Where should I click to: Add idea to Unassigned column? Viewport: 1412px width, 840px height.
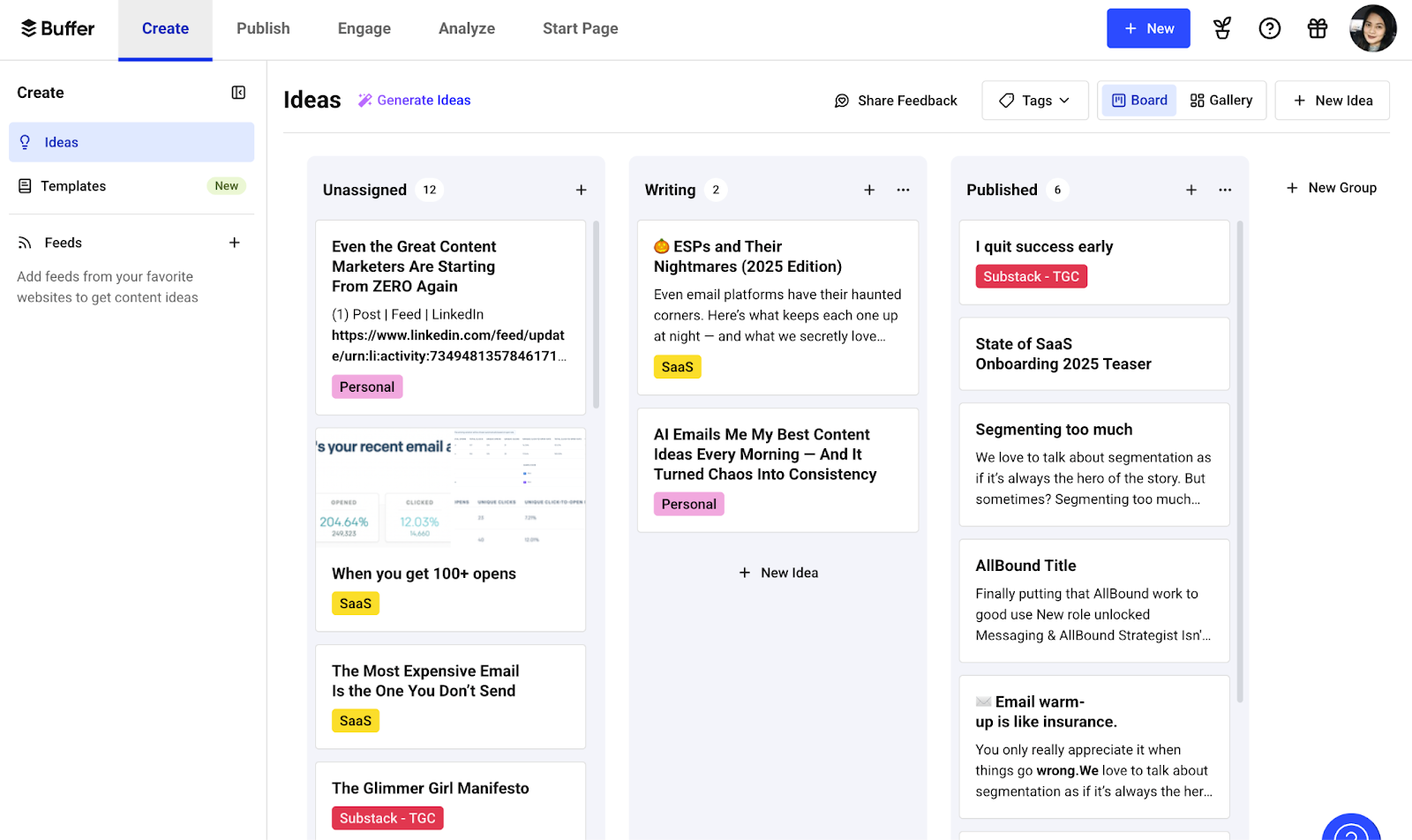point(581,190)
